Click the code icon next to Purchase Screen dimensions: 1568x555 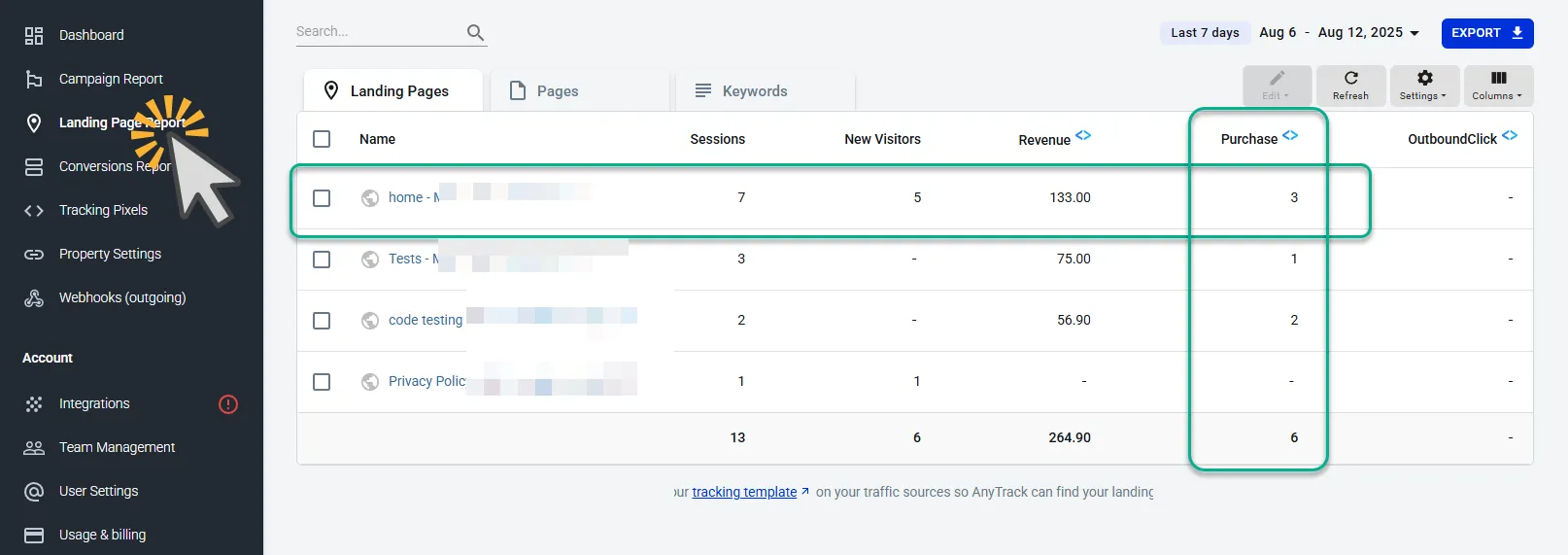pyautogui.click(x=1290, y=135)
